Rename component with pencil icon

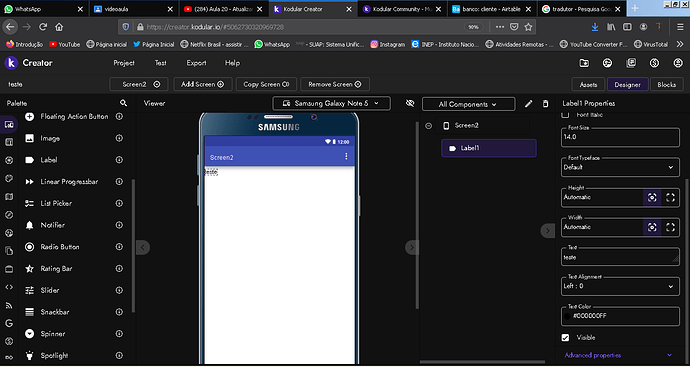click(x=529, y=104)
